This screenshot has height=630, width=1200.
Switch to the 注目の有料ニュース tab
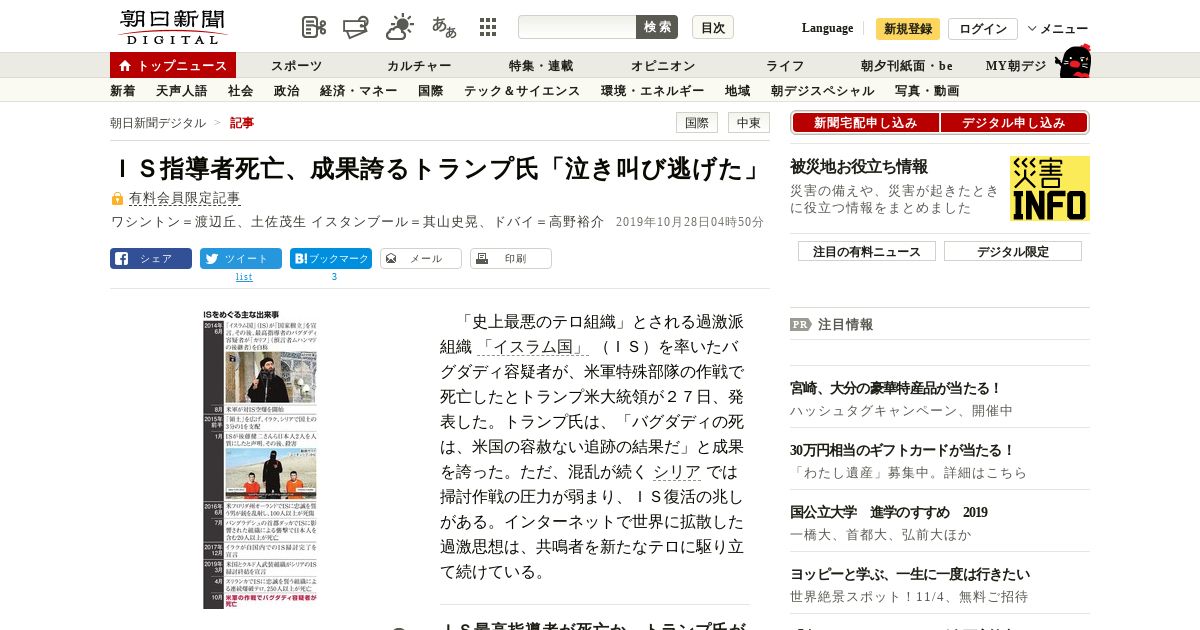click(867, 251)
